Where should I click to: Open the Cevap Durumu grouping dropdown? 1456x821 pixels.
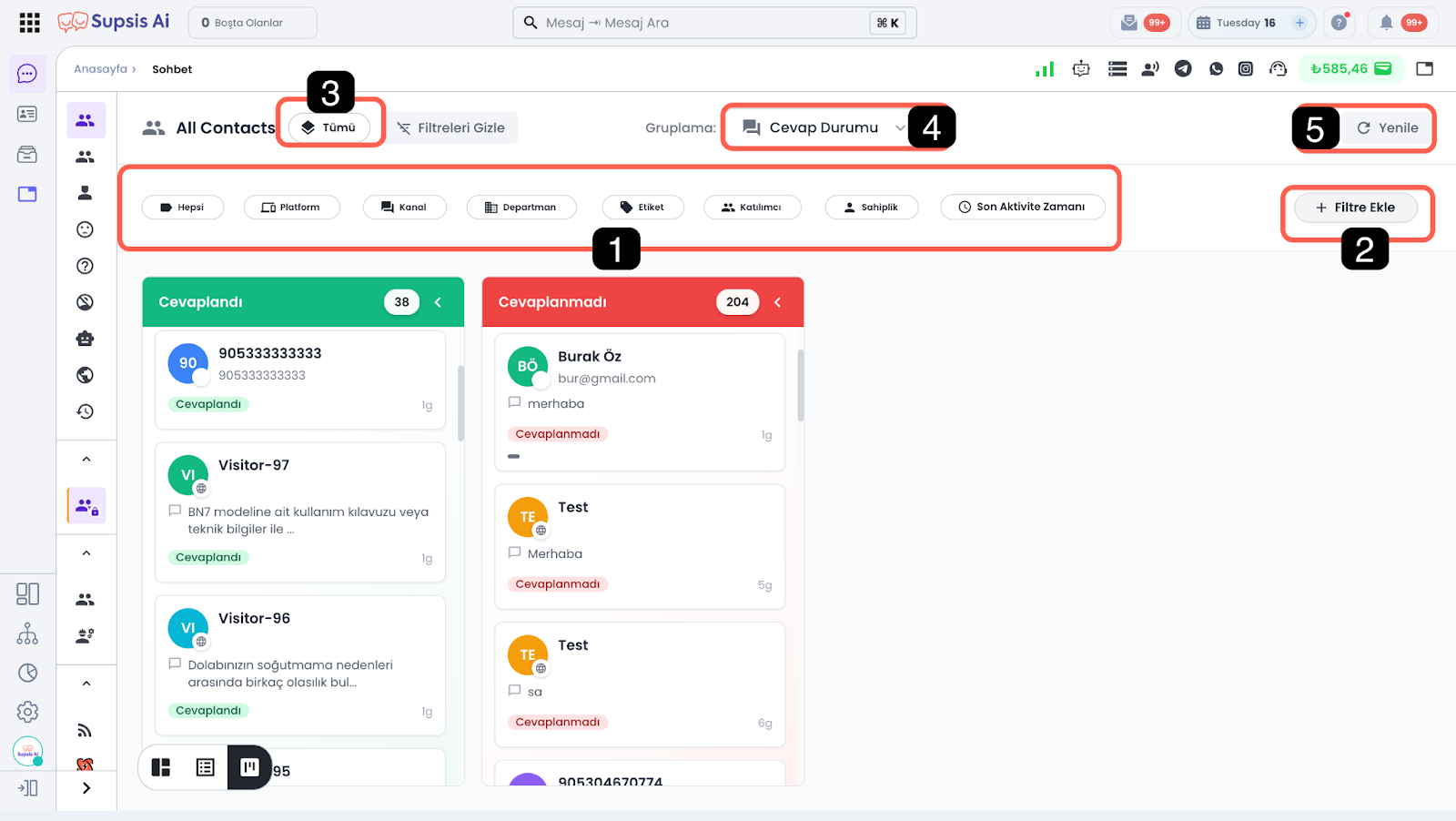tap(824, 127)
